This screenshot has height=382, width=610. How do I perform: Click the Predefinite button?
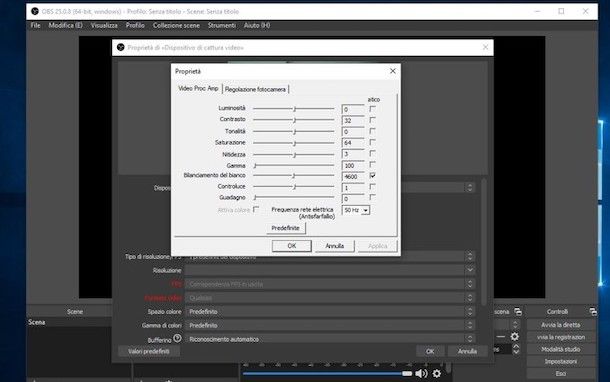(286, 228)
